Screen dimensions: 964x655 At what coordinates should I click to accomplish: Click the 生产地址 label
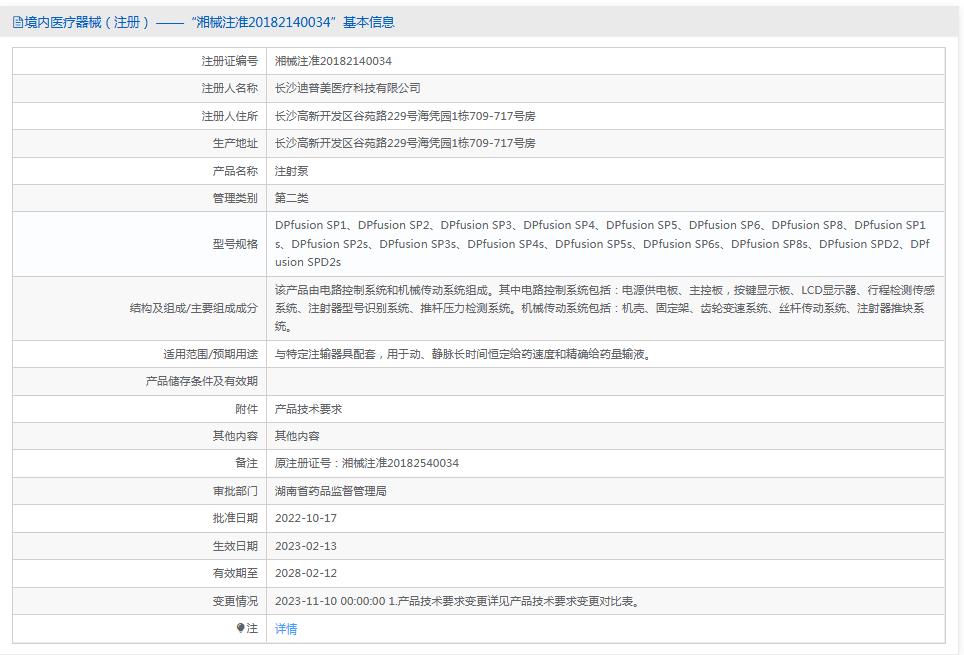235,143
